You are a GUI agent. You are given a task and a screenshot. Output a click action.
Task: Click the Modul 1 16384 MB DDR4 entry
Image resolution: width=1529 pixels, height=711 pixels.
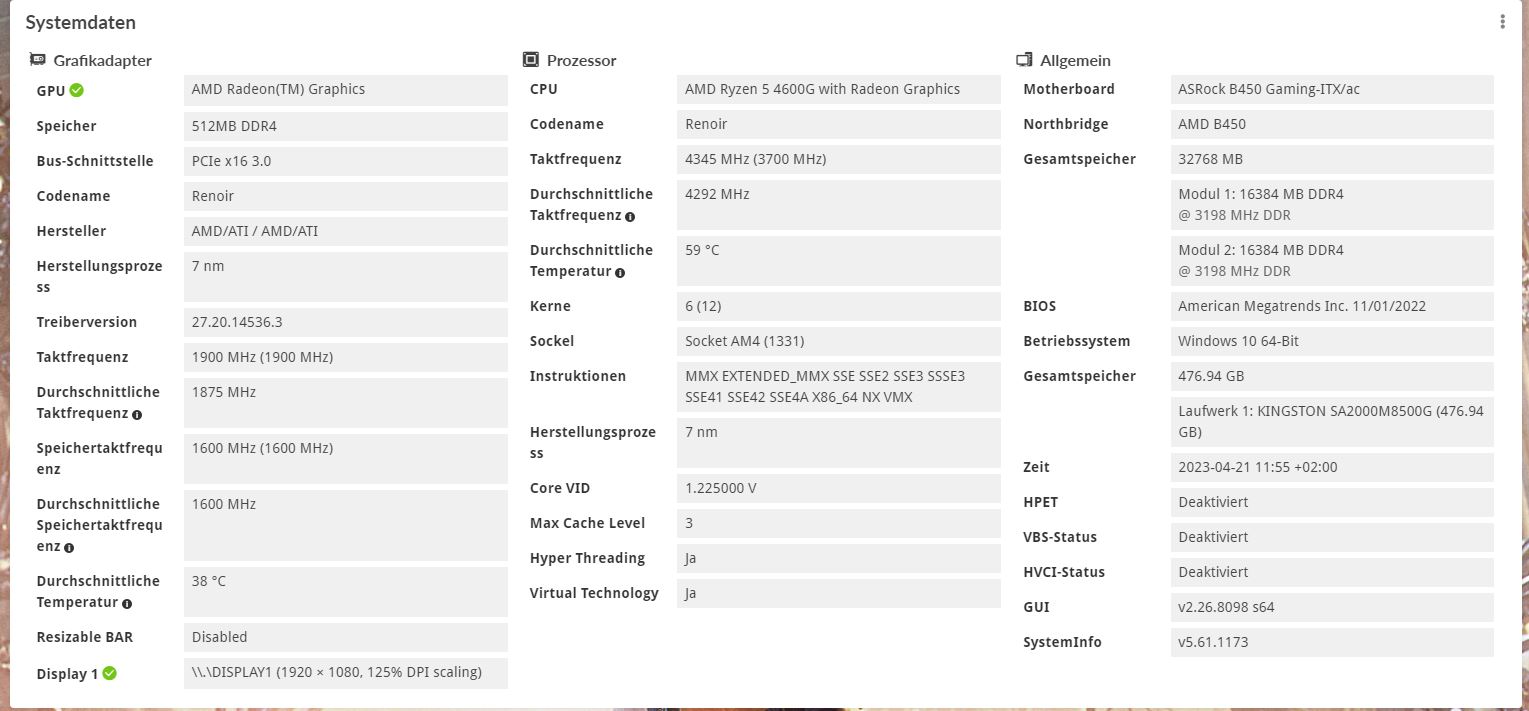pos(1332,205)
